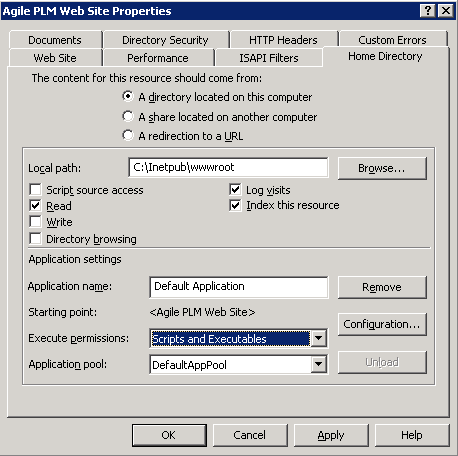Open the HTTP Headers tab

[x=283, y=40]
